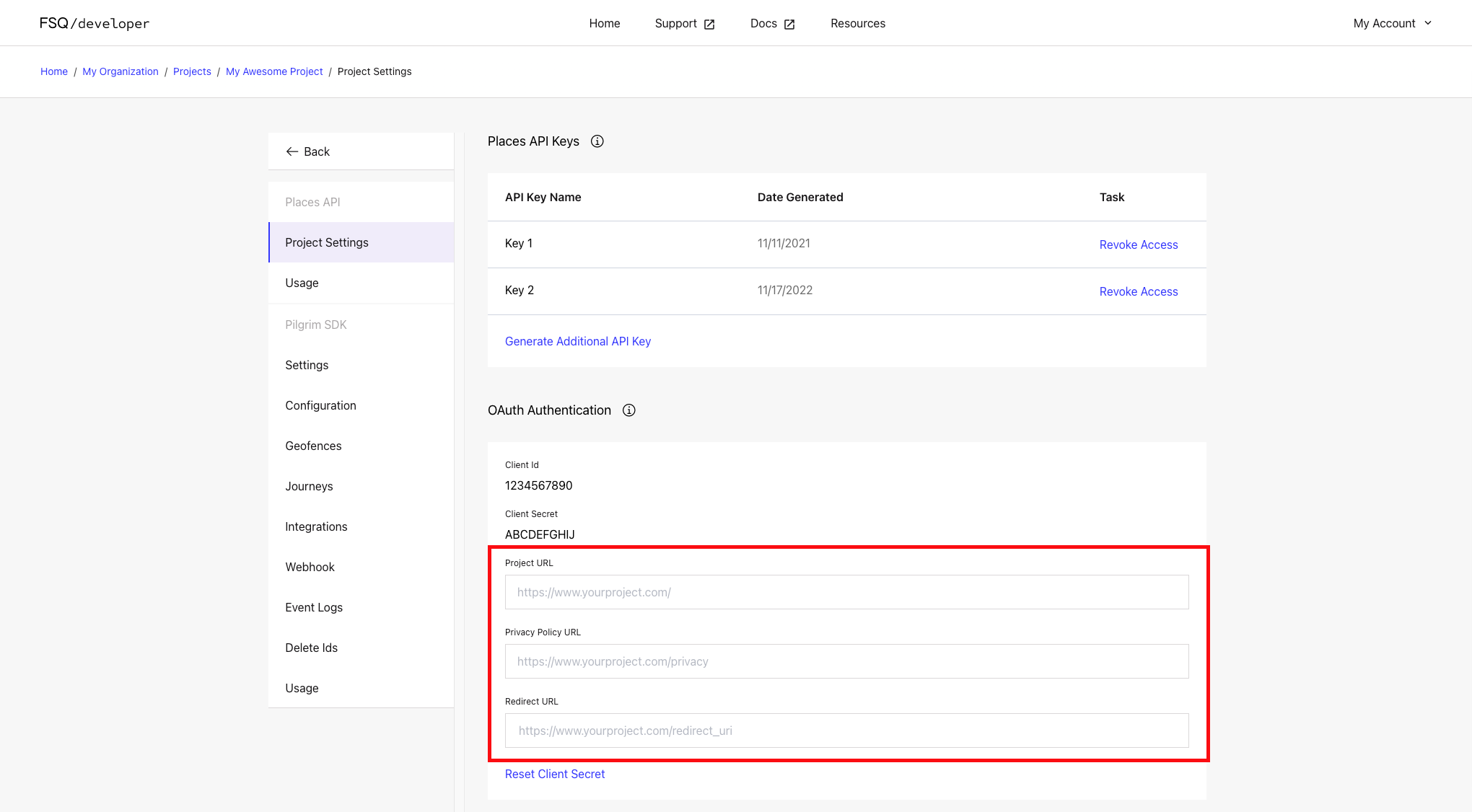The height and width of the screenshot is (812, 1472).
Task: Focus the Project URL input field
Action: pyautogui.click(x=846, y=592)
